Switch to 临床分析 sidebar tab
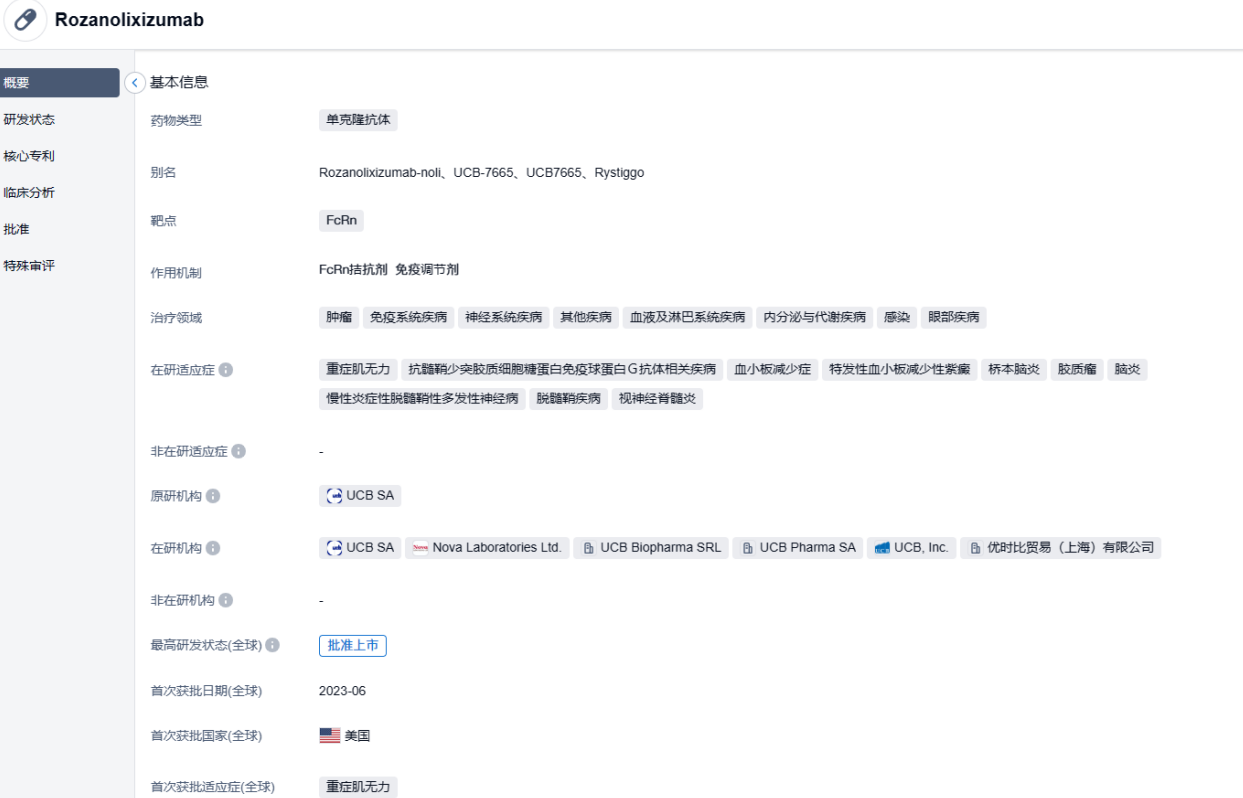The width and height of the screenshot is (1243, 798). coord(30,193)
